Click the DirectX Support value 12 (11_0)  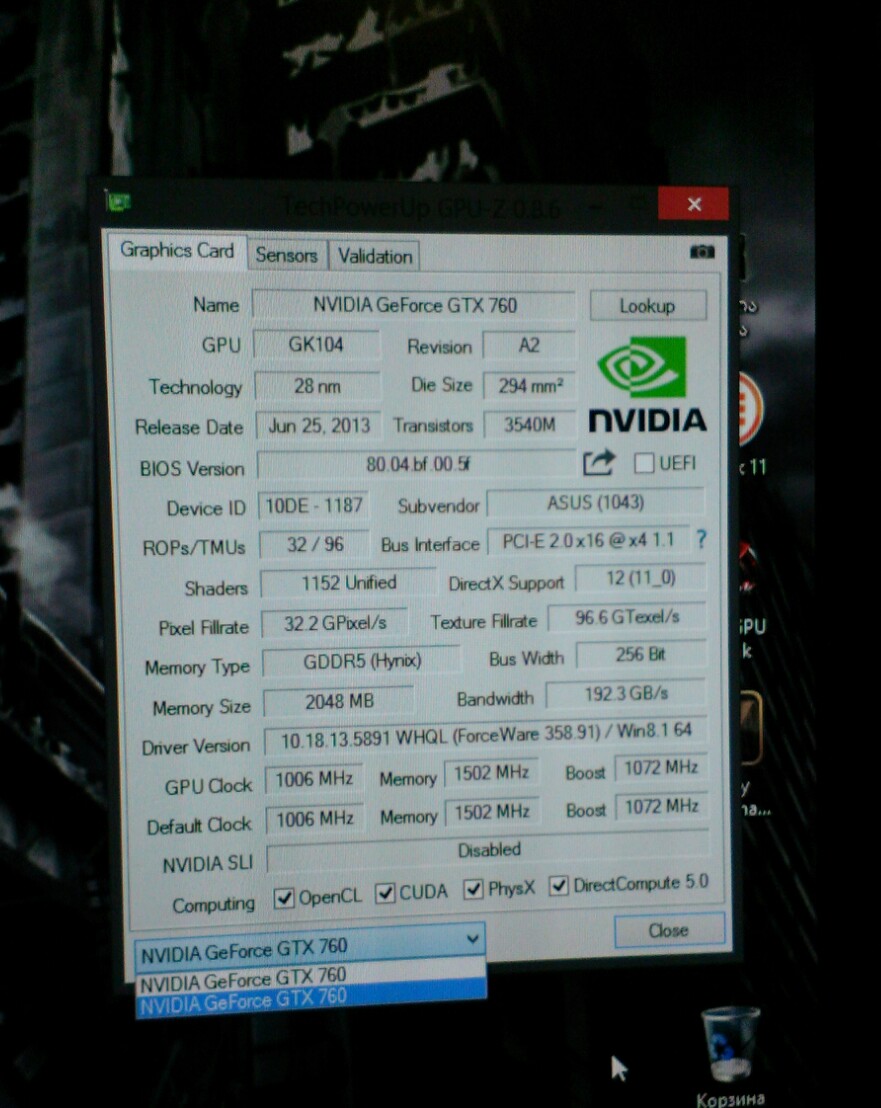pyautogui.click(x=640, y=578)
